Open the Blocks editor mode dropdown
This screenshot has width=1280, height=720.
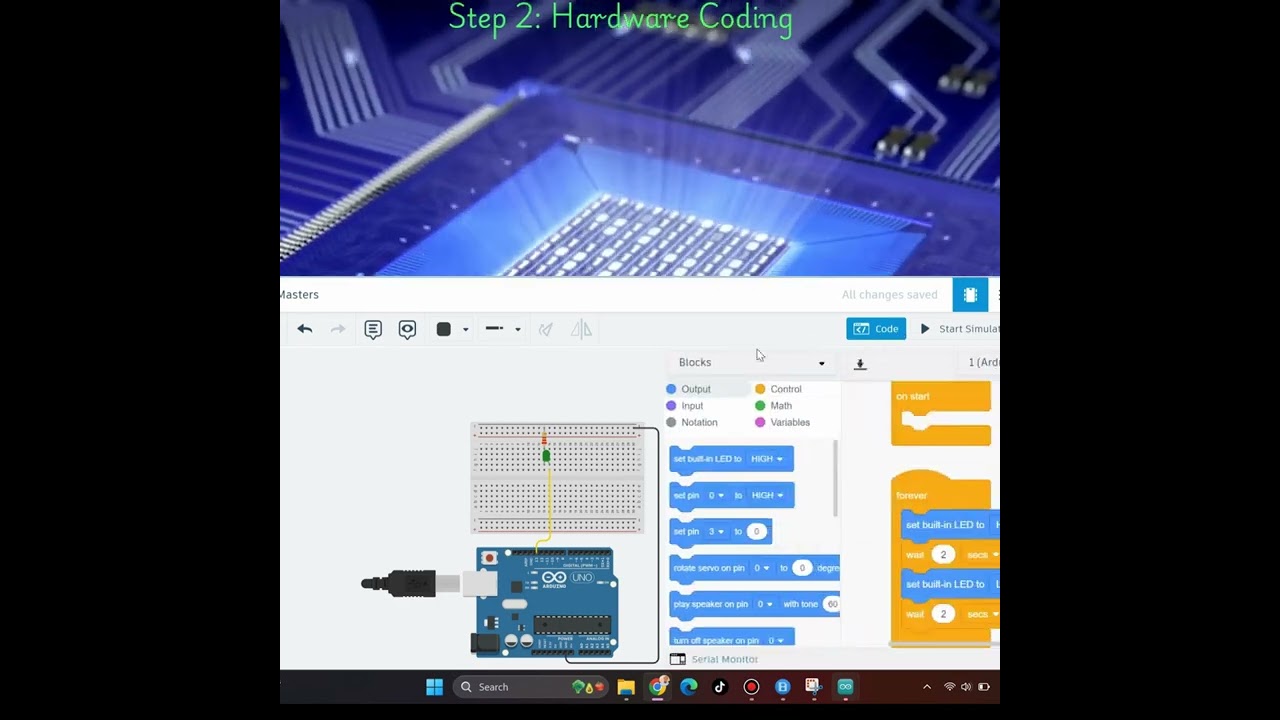(x=752, y=363)
